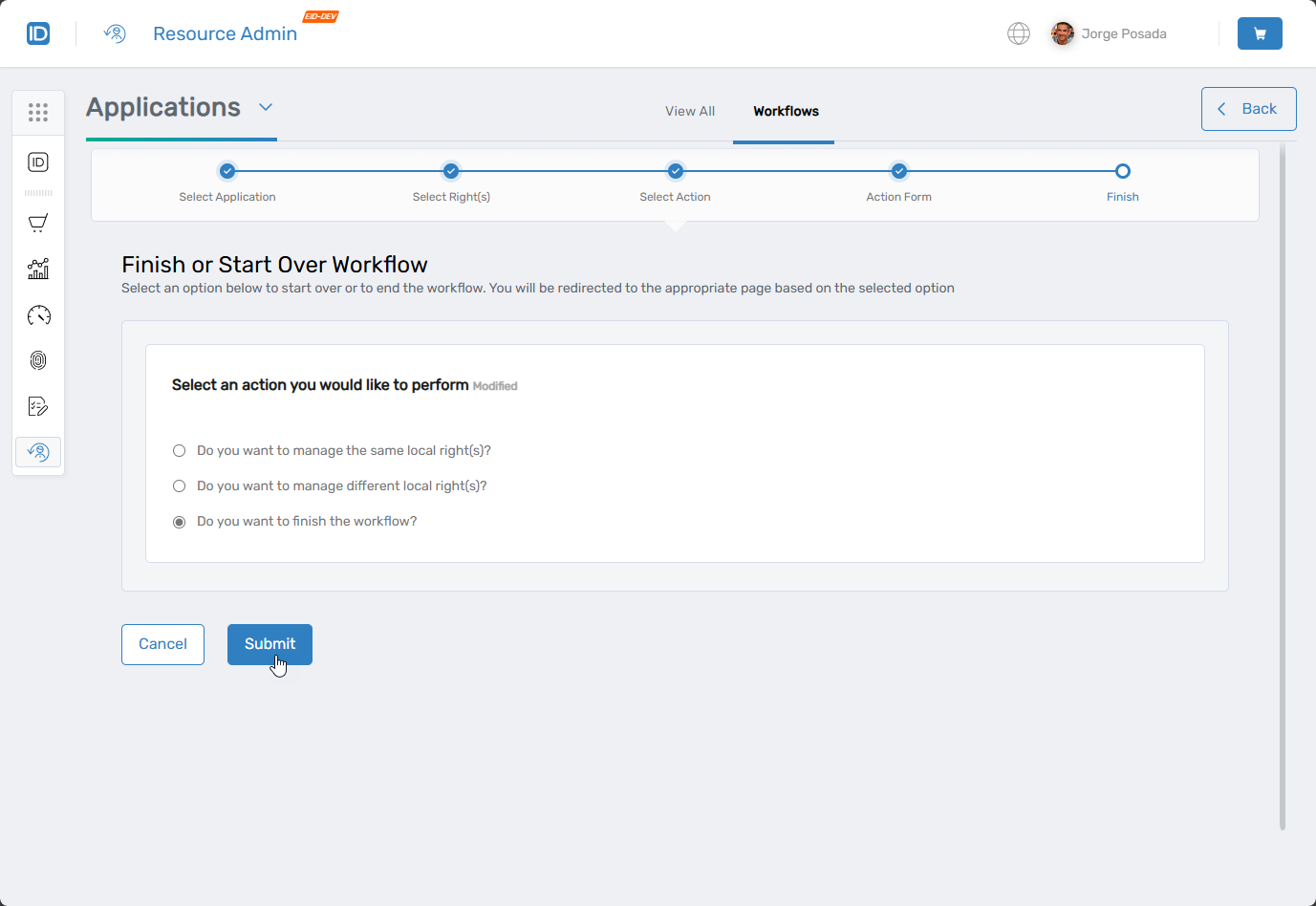This screenshot has height=906, width=1316.
Task: Click the Cancel button
Action: click(162, 644)
